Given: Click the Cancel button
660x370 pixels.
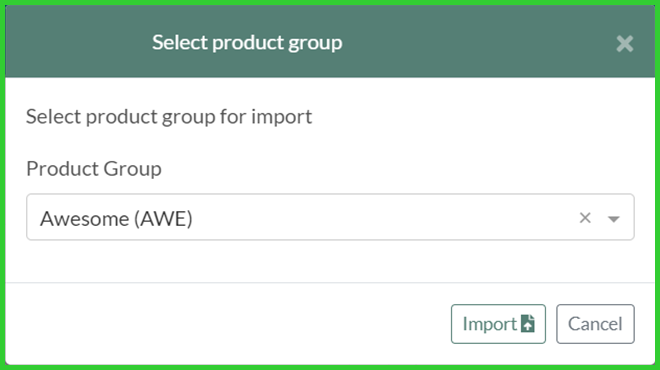Looking at the screenshot, I should (x=595, y=324).
